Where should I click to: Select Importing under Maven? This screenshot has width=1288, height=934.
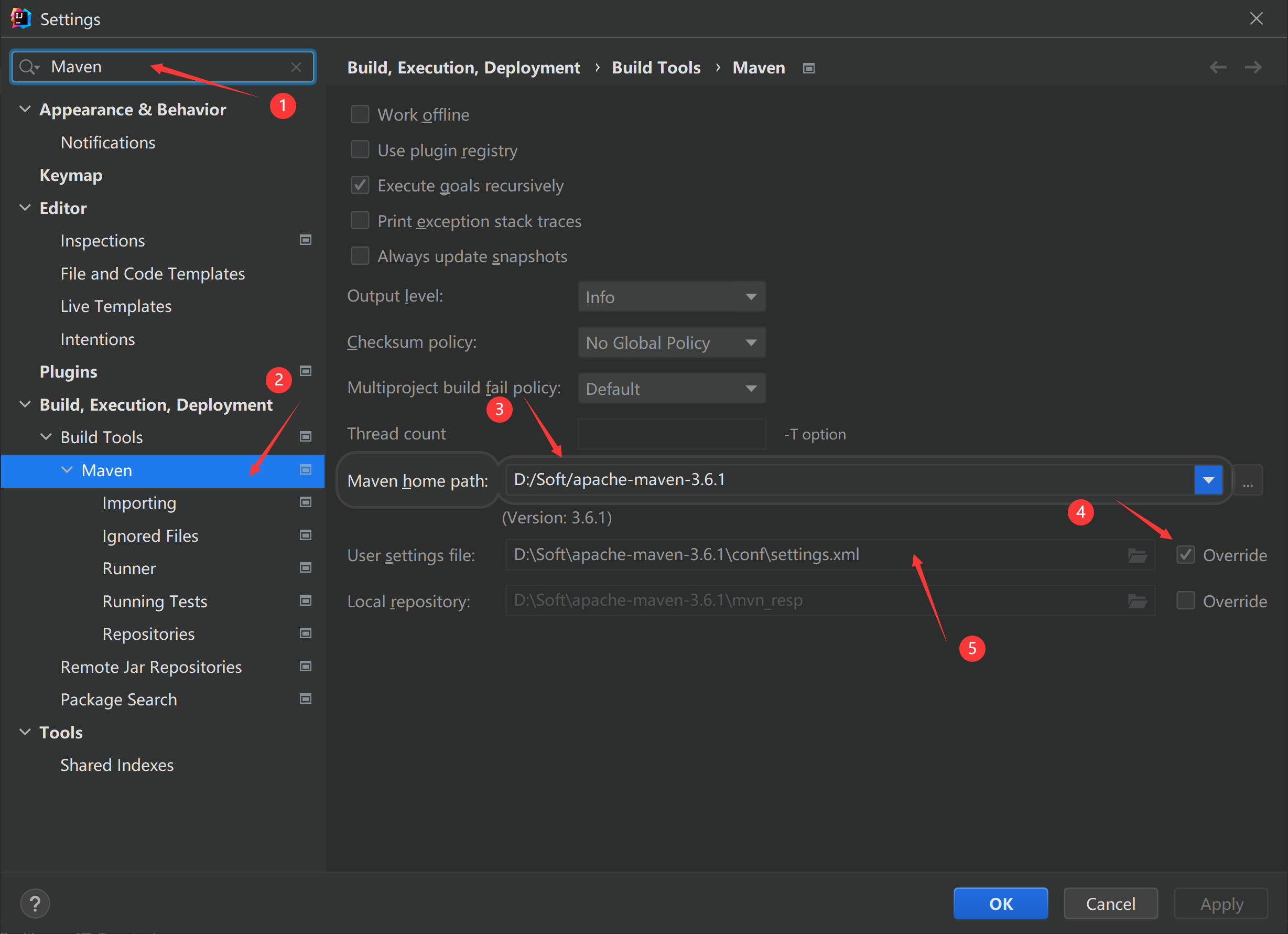click(x=139, y=503)
